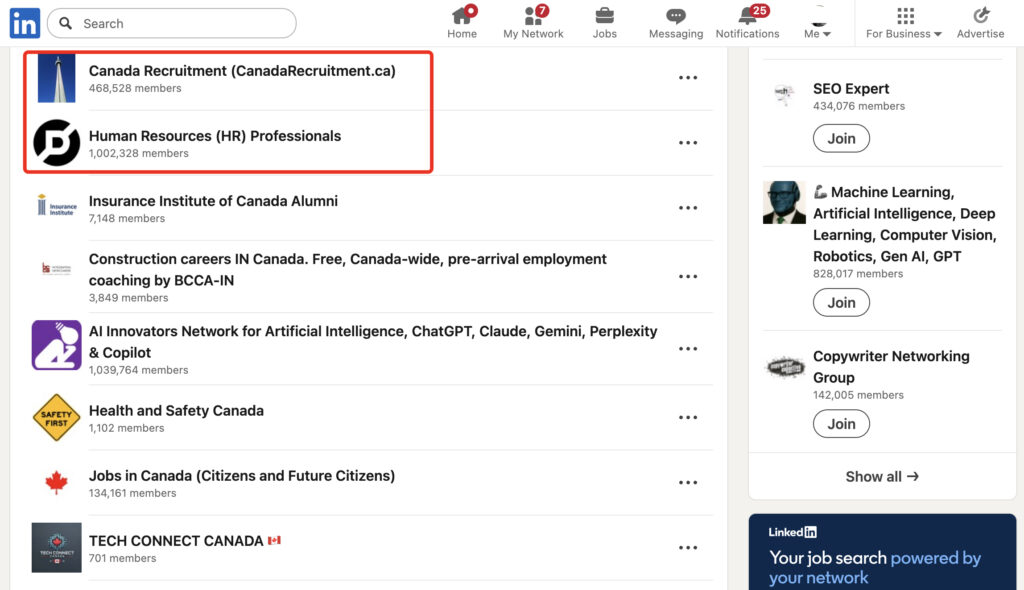Open options for AI Innovators Network
The height and width of the screenshot is (590, 1024).
click(x=688, y=349)
